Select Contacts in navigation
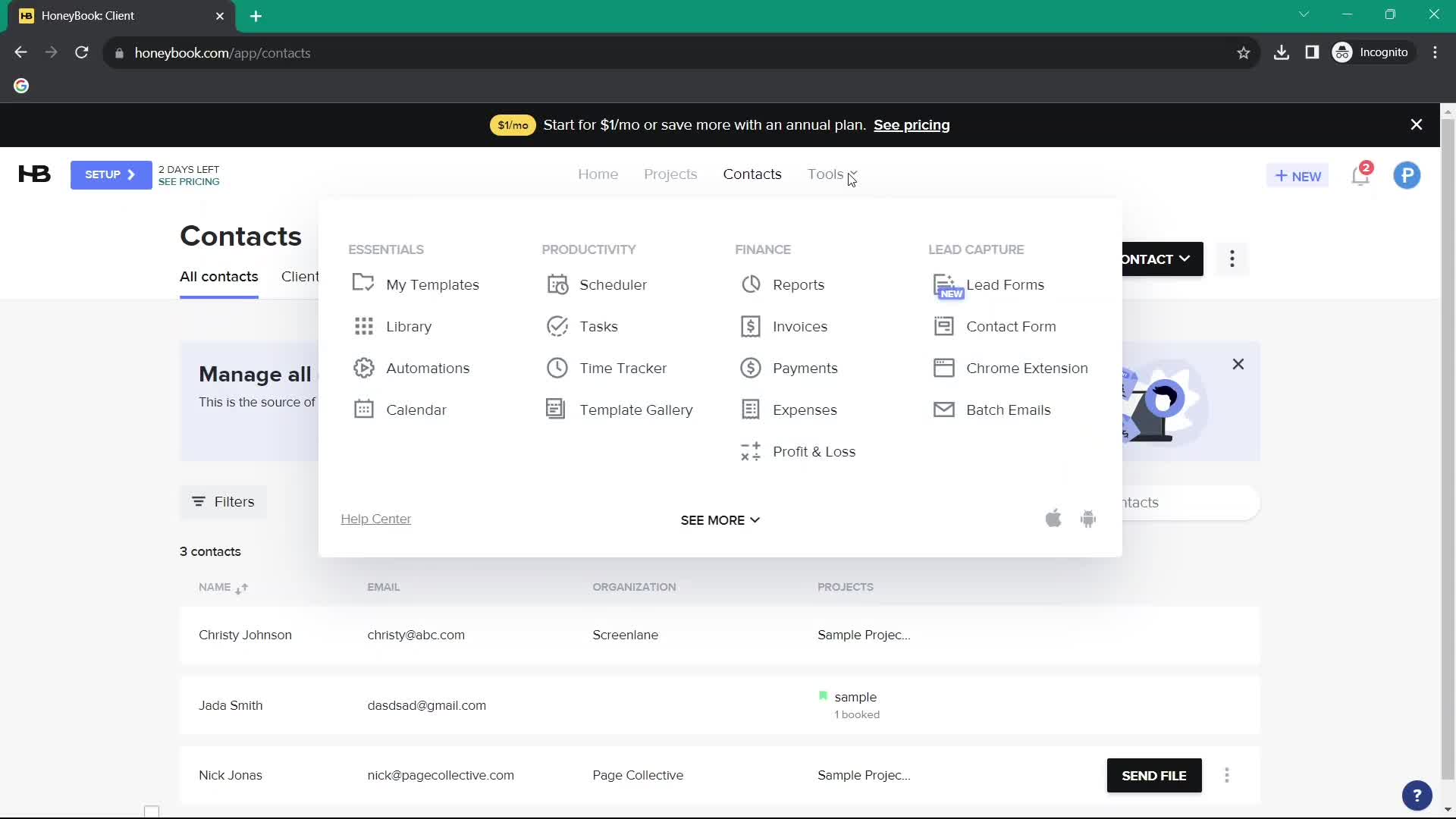 pos(752,174)
